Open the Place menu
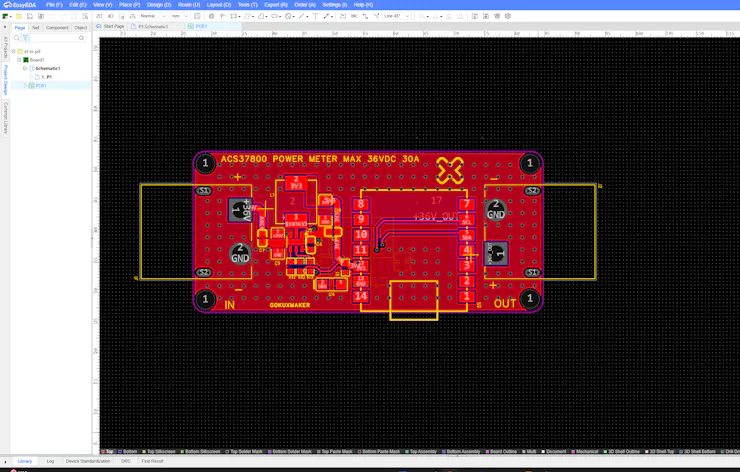Viewport: 740px width, 472px height. coord(129,5)
